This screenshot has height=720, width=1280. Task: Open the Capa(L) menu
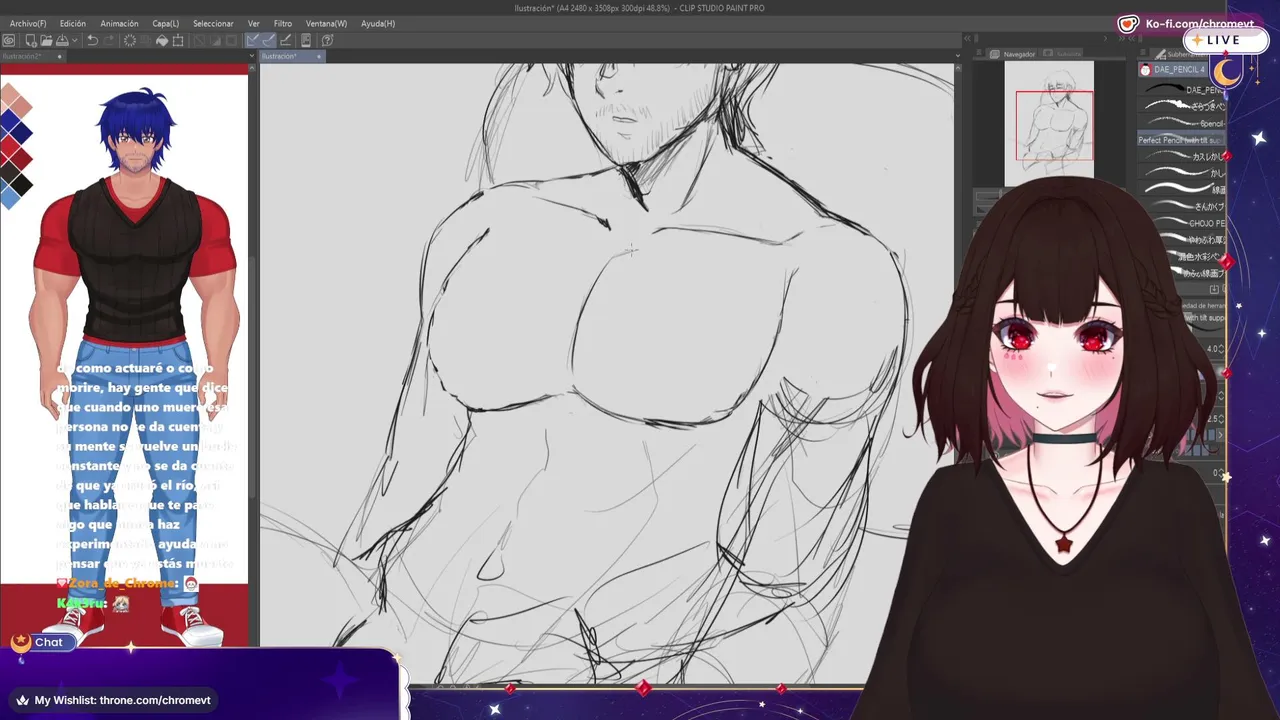point(166,23)
